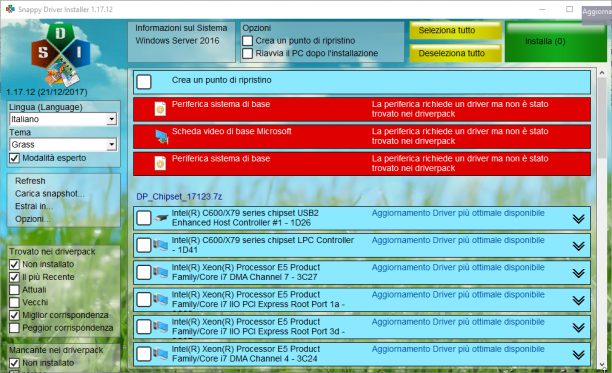Select the DMA Channel 7 driver checkbox
612x373 pixels.
pos(144,273)
